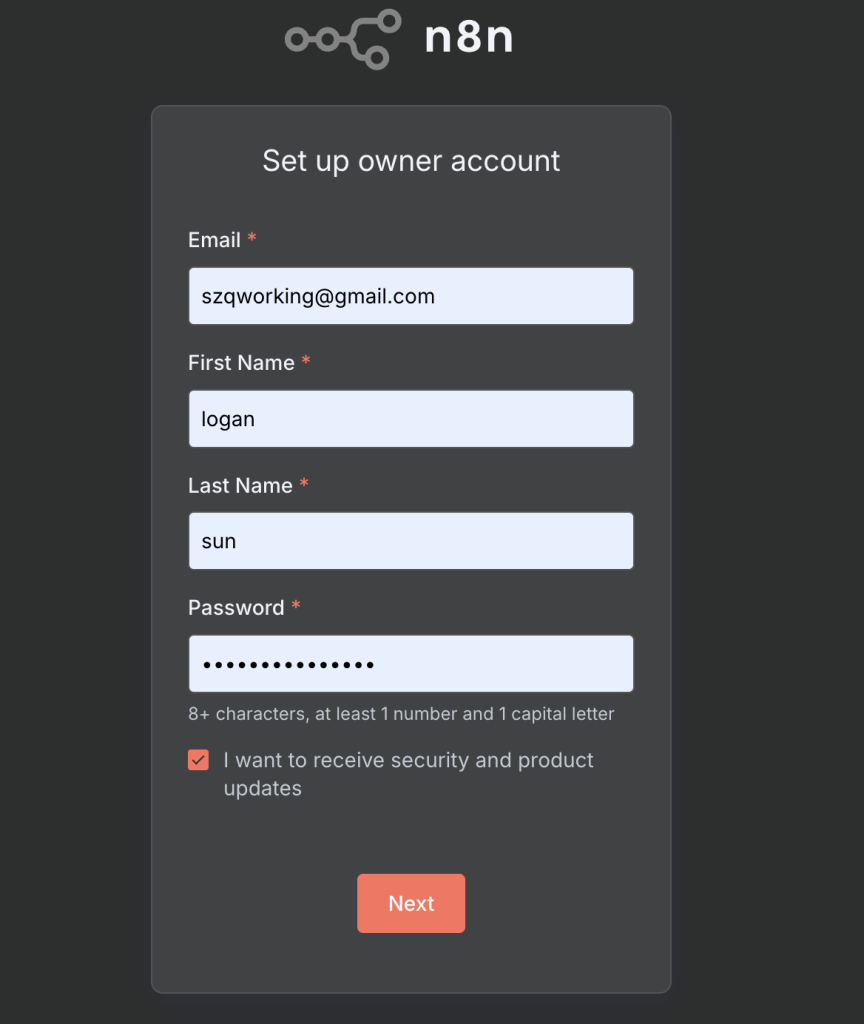Click the First Name field label
864x1024 pixels.
pyautogui.click(x=241, y=363)
